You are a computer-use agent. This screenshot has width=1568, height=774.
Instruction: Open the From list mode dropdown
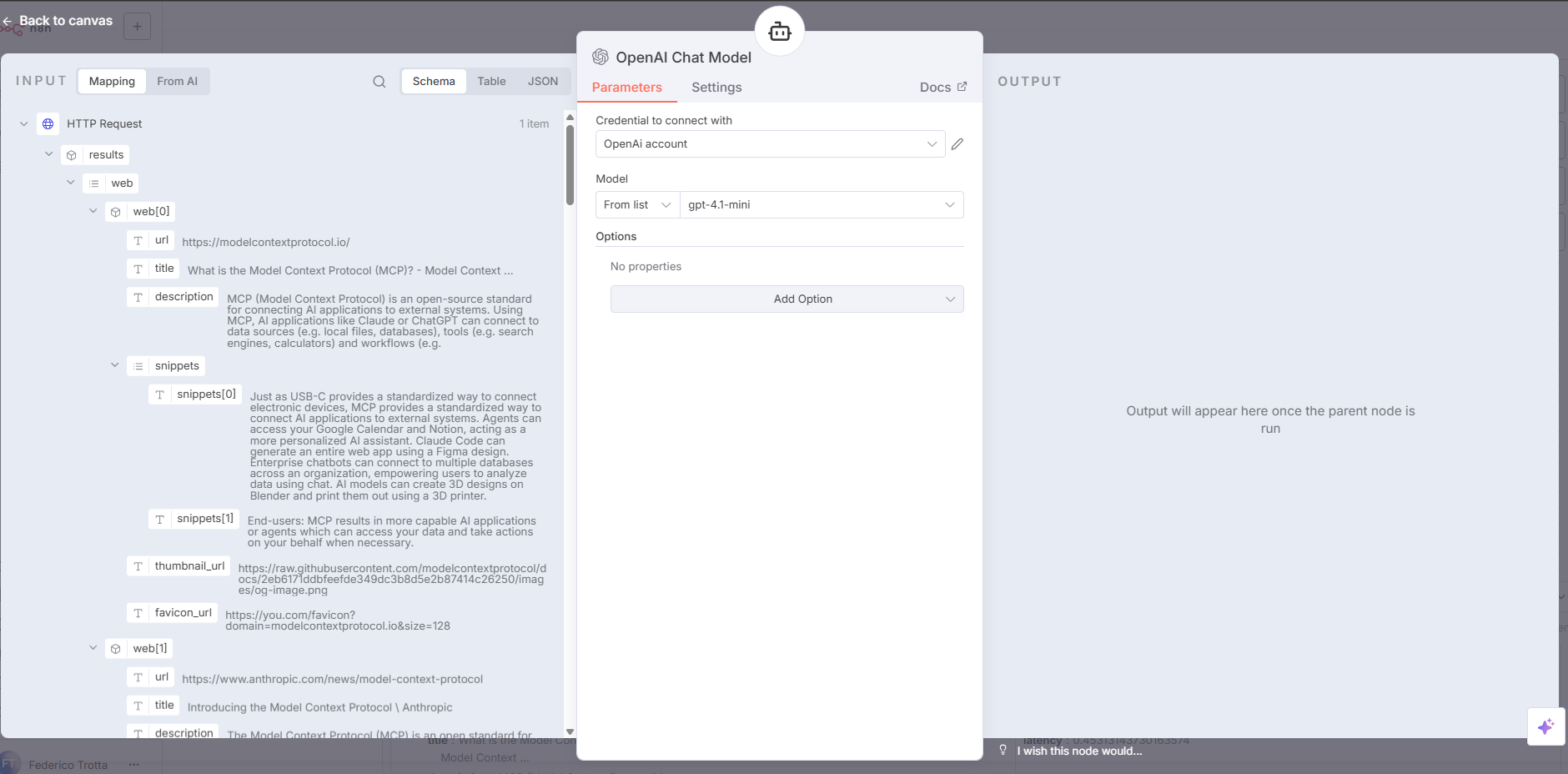[x=638, y=205]
